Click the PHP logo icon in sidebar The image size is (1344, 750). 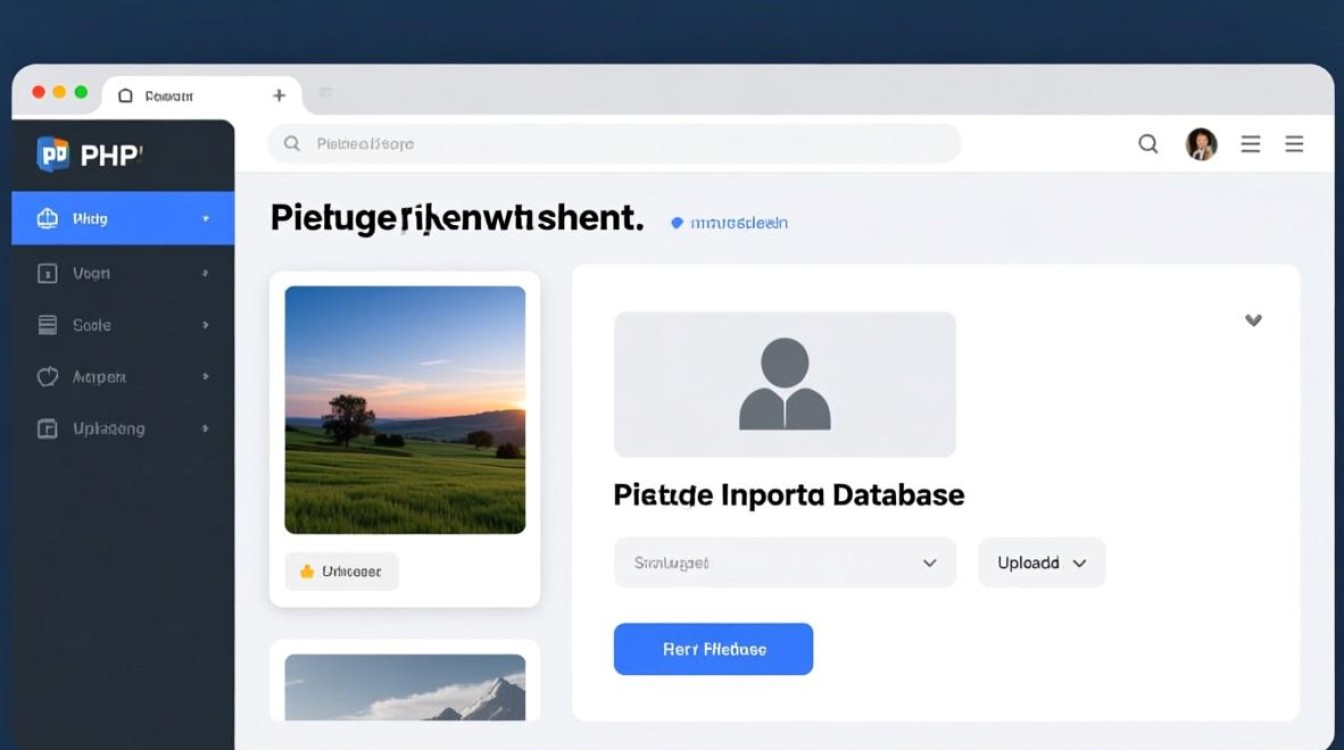(53, 154)
